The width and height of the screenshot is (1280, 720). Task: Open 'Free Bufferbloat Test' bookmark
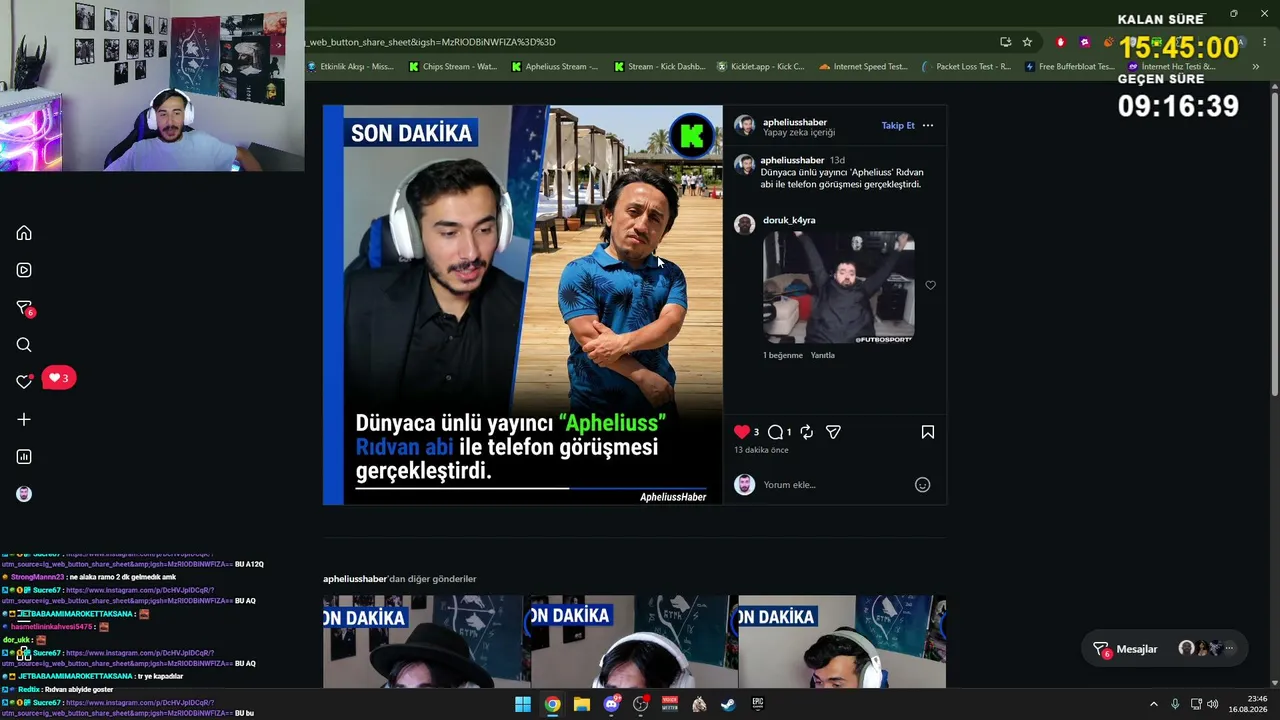pyautogui.click(x=1069, y=67)
